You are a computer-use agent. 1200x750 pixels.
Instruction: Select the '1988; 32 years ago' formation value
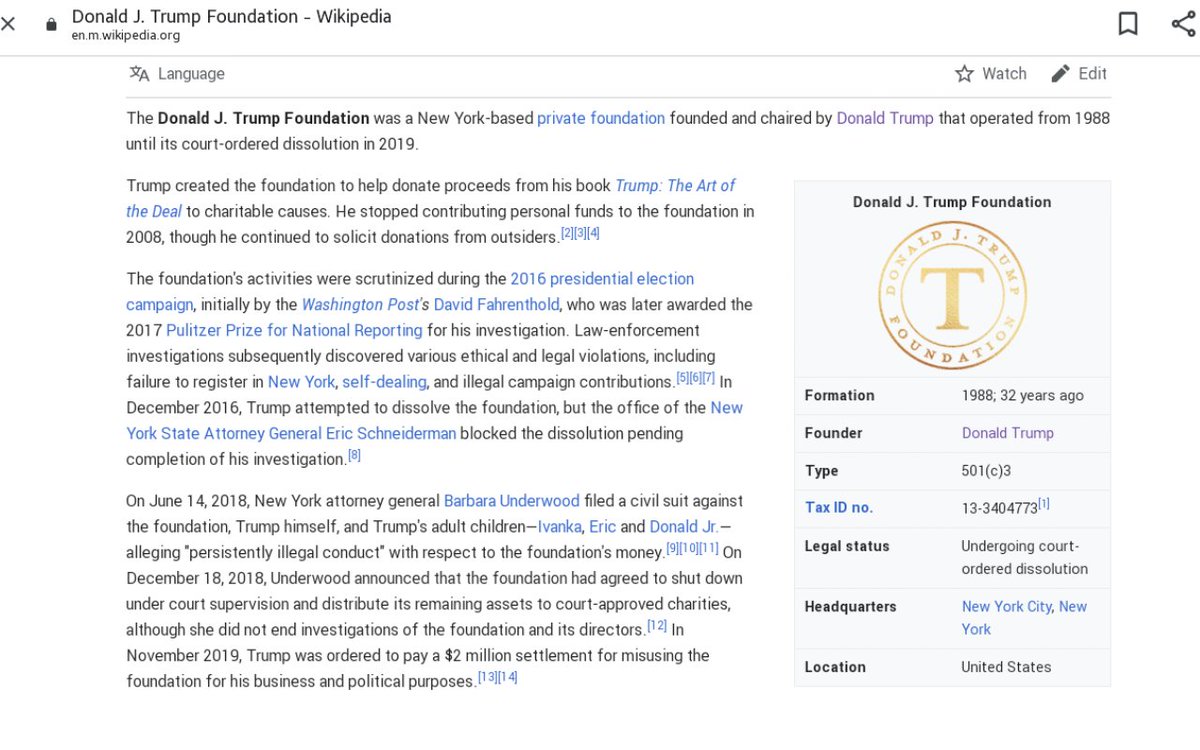point(1023,395)
